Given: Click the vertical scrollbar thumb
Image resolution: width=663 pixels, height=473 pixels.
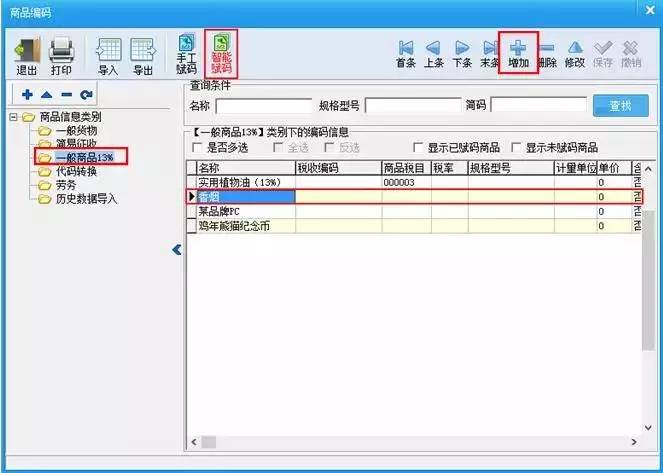Looking at the screenshot, I should 648,279.
